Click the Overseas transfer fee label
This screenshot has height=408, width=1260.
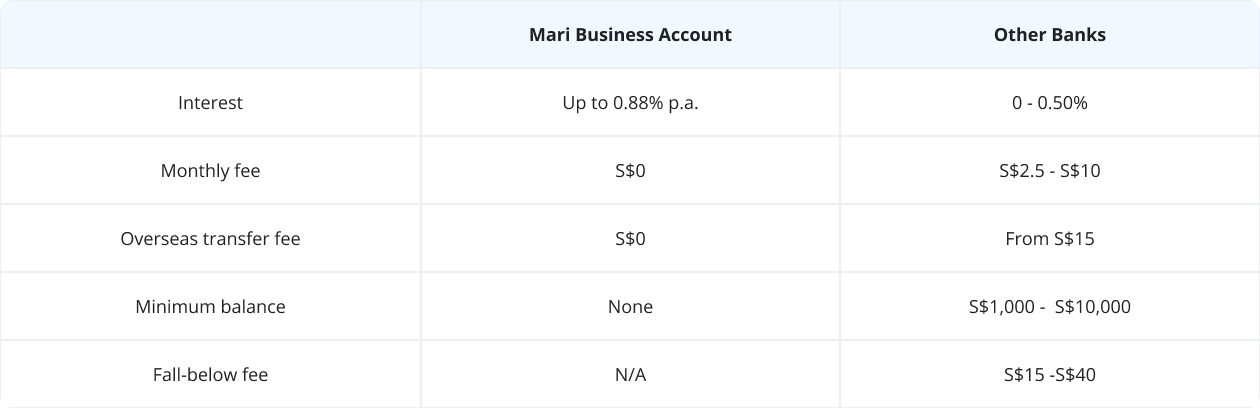[210, 239]
